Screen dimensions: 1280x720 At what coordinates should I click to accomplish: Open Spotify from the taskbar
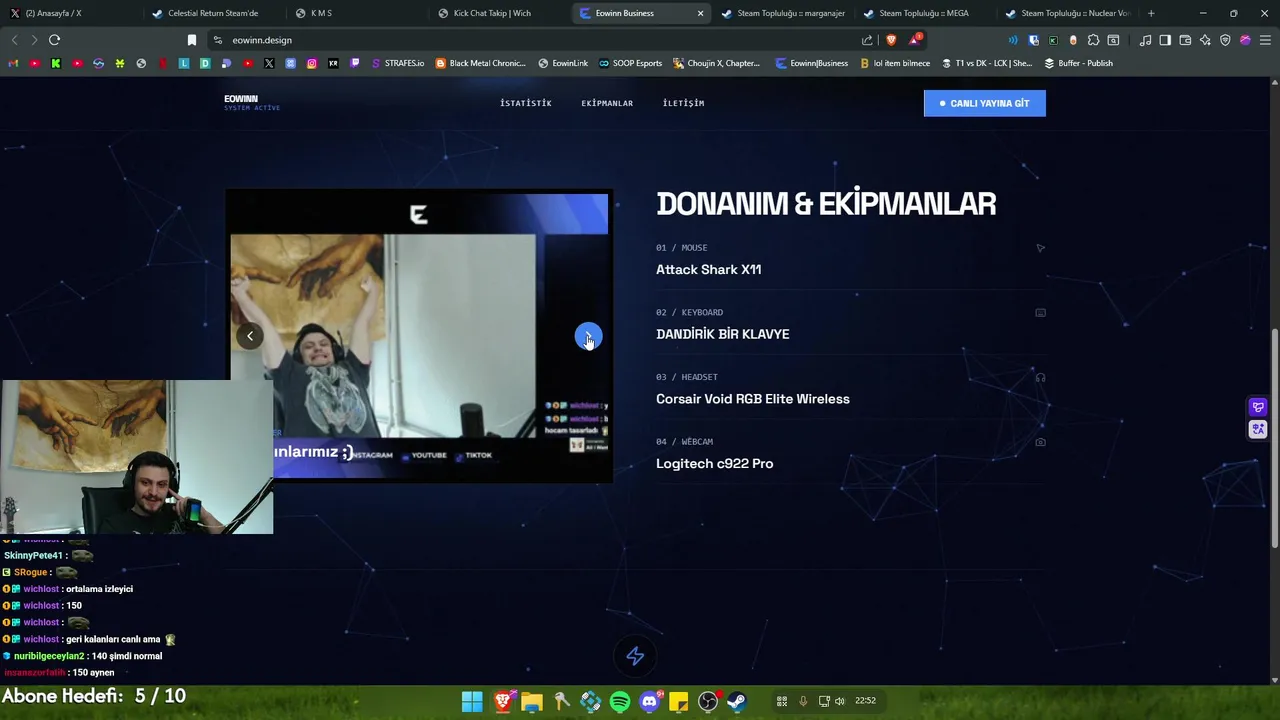coord(620,702)
